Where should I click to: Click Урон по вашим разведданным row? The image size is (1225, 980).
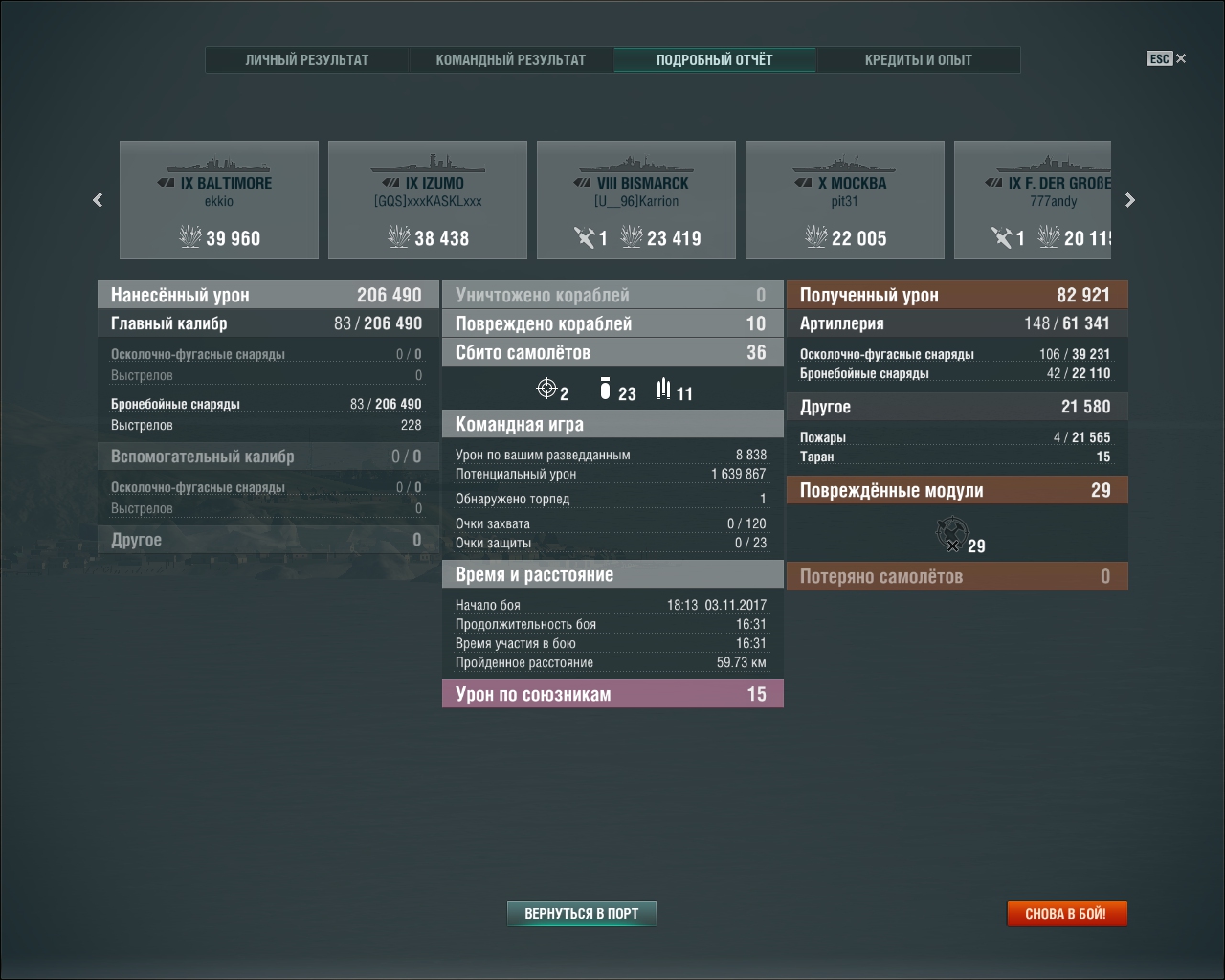(611, 455)
